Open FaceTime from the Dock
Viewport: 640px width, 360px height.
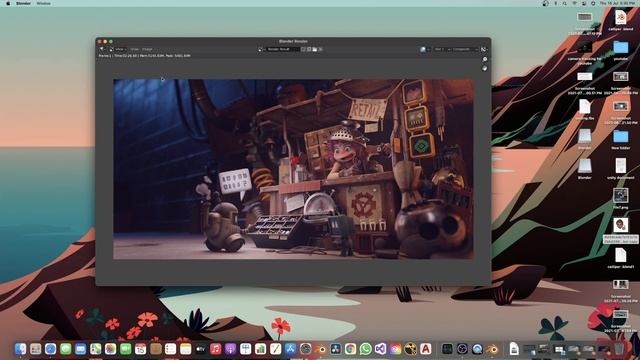click(x=126, y=349)
